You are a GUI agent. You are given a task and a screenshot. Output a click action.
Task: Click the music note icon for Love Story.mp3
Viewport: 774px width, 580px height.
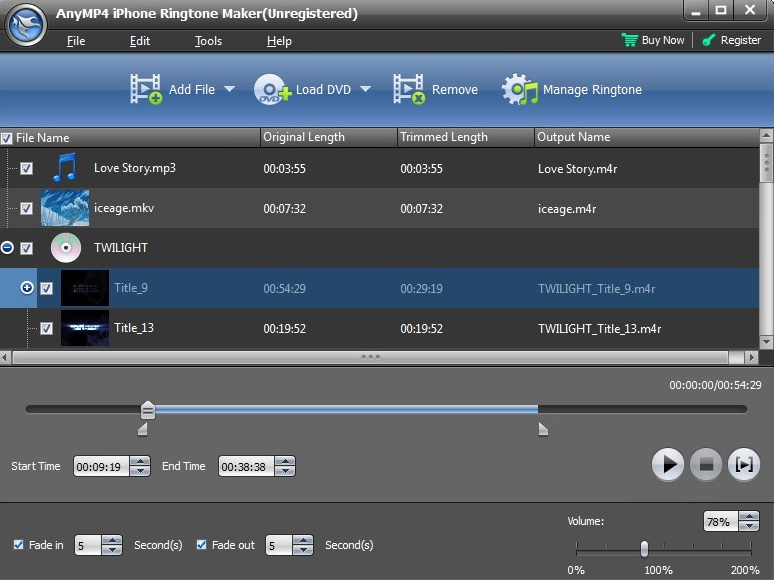65,167
